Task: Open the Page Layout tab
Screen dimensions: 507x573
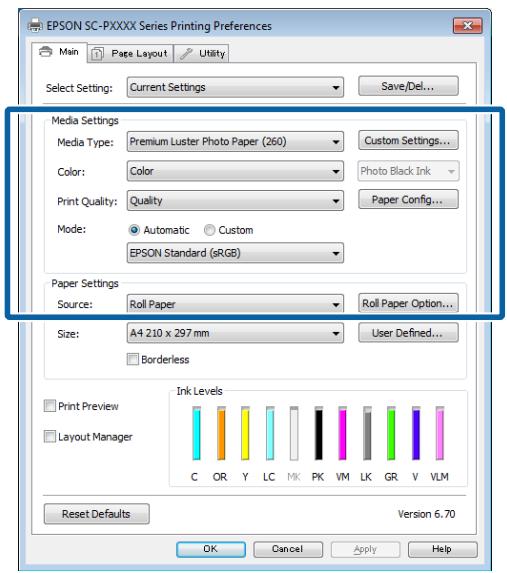Action: pyautogui.click(x=130, y=54)
